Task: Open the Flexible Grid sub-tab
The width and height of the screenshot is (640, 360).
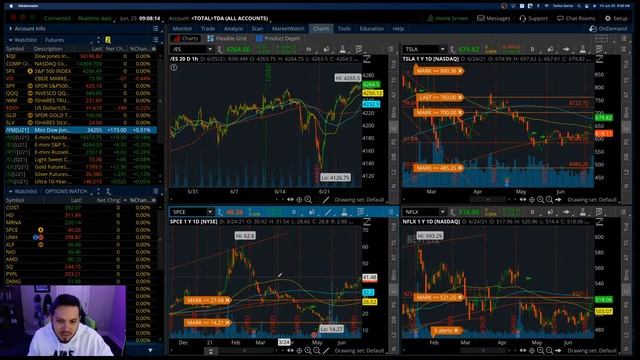Action: (x=227, y=38)
